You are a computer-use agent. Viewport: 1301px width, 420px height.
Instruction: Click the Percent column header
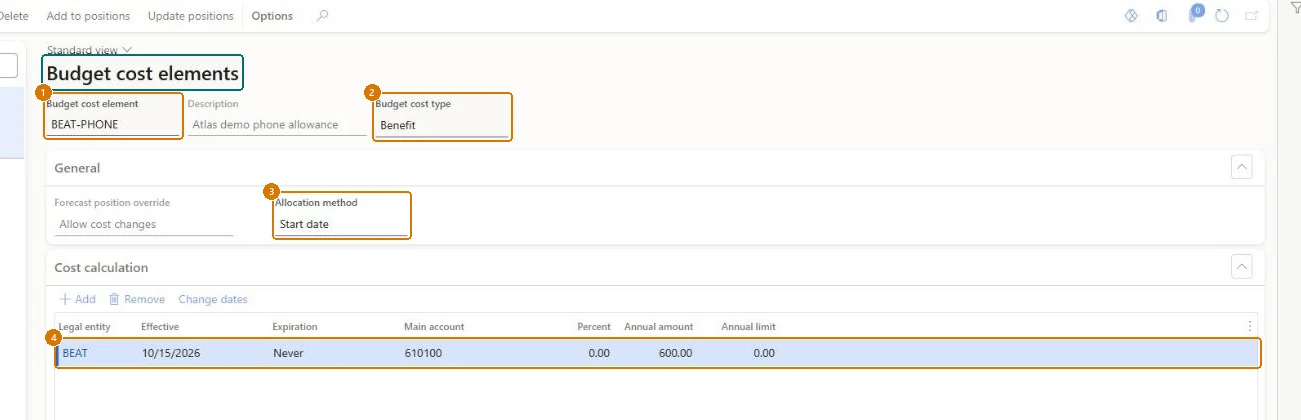tap(594, 327)
